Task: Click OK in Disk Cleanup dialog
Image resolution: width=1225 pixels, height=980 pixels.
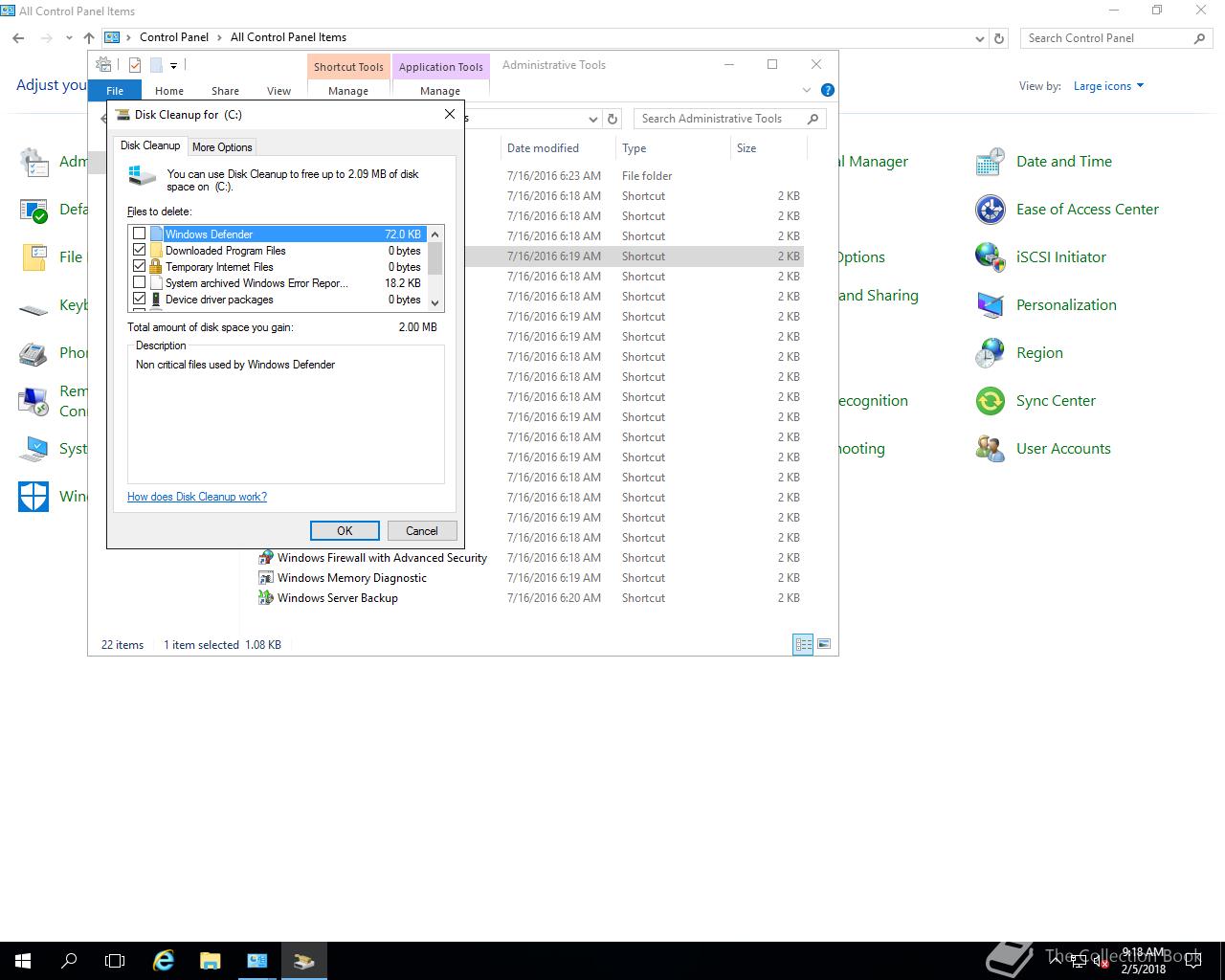Action: pos(345,530)
